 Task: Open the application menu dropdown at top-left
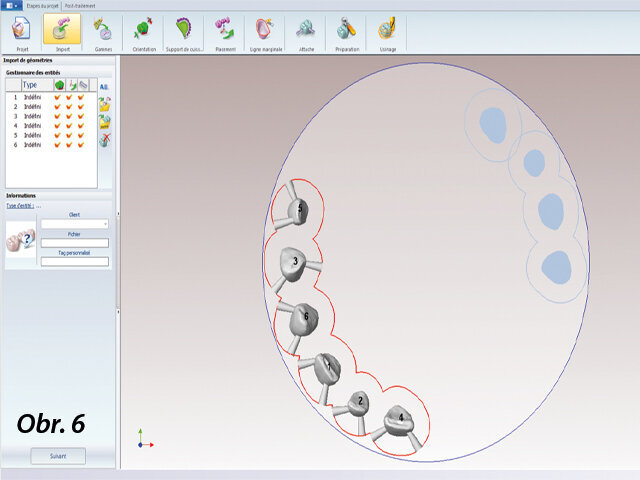pyautogui.click(x=12, y=5)
